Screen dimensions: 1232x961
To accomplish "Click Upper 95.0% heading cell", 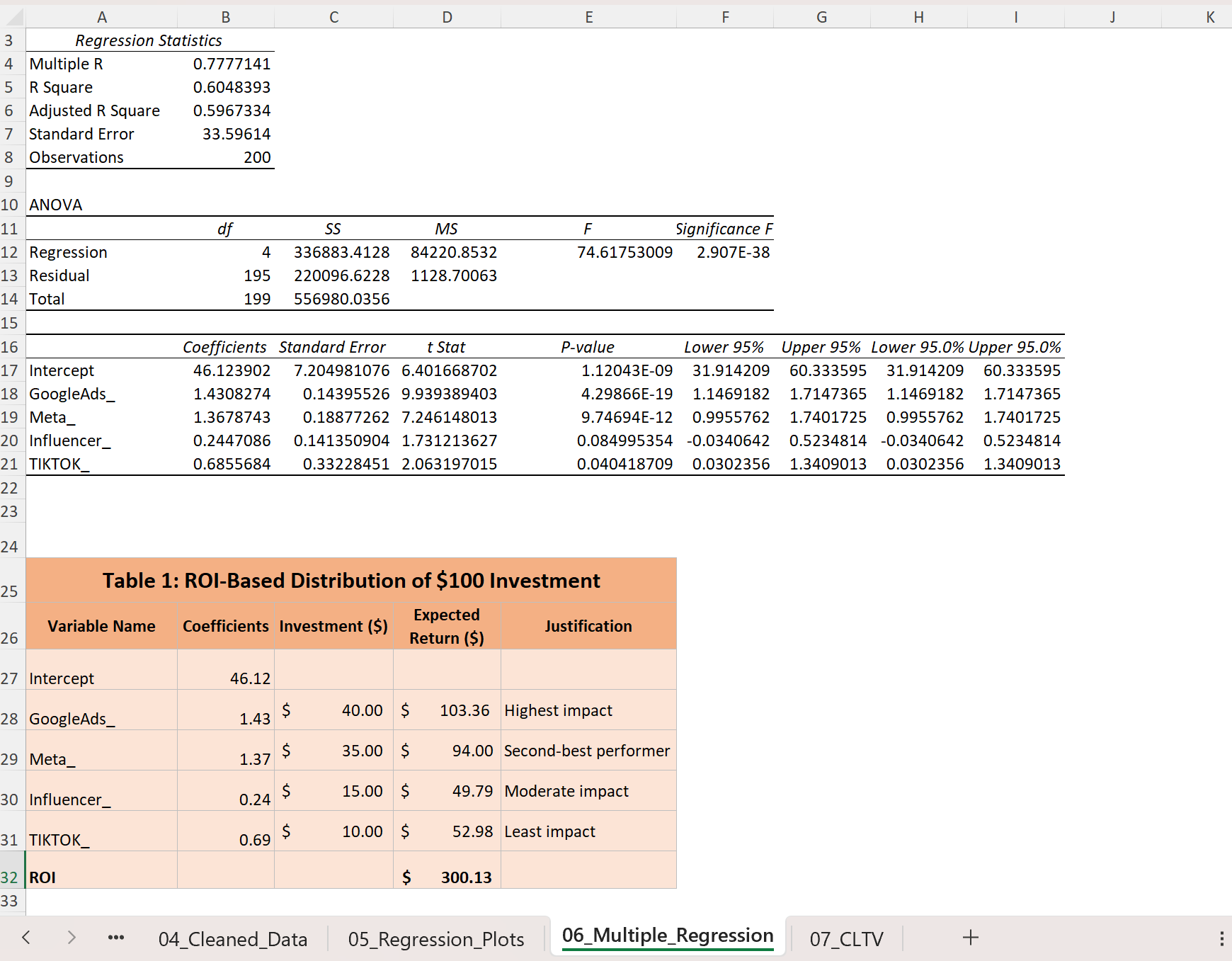I will 1016,347.
